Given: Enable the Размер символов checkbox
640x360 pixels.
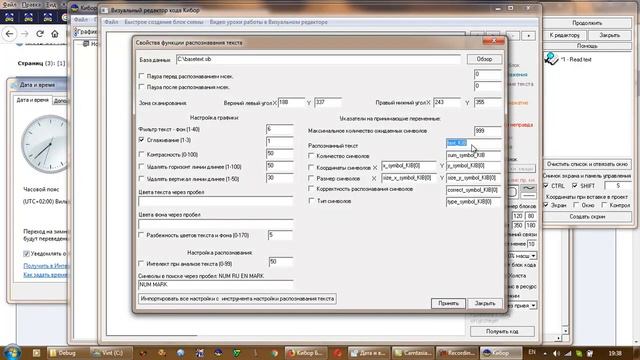Looking at the screenshot, I should (x=311, y=178).
